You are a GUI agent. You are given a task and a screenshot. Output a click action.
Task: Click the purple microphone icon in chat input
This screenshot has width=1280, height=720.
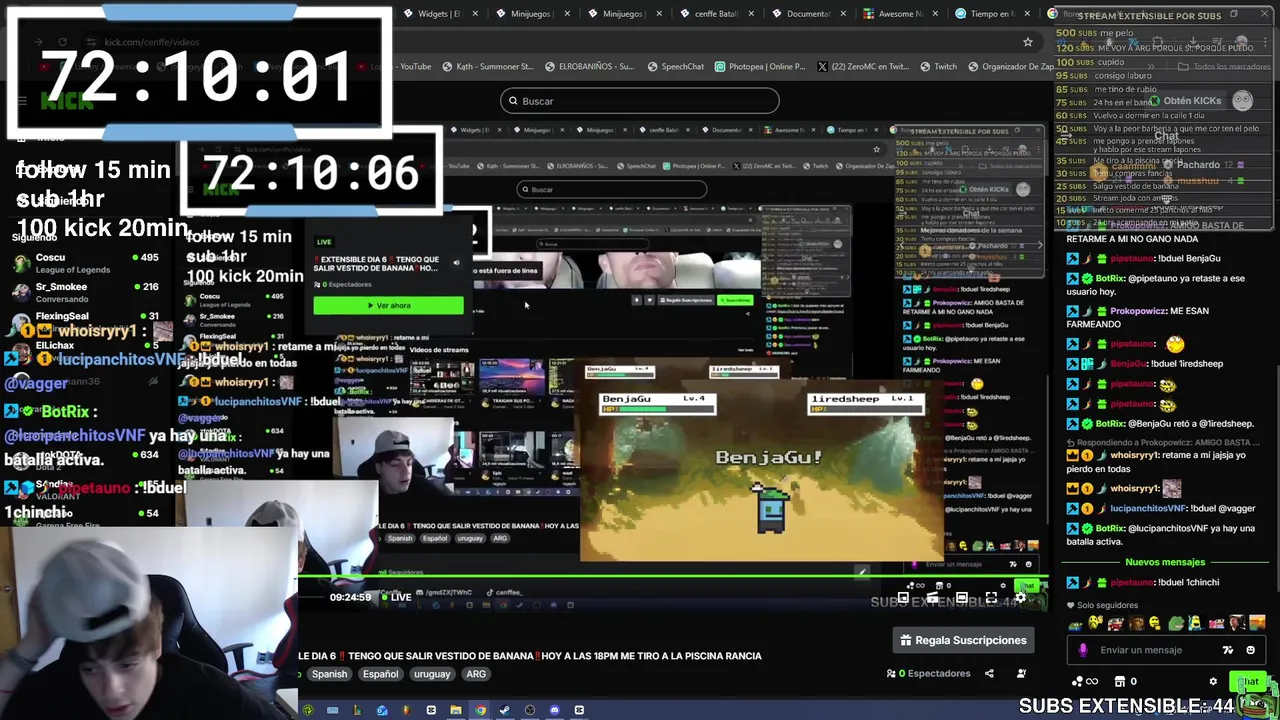tap(1083, 650)
